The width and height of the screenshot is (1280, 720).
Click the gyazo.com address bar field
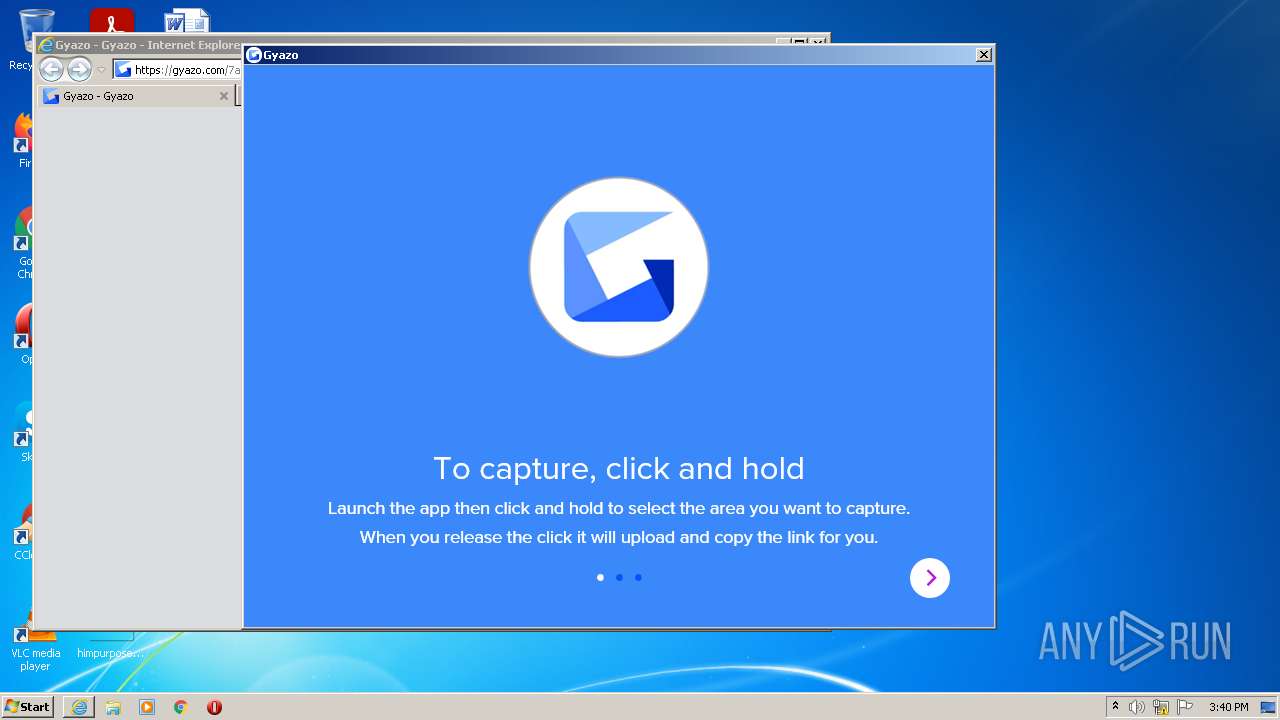tap(177, 70)
